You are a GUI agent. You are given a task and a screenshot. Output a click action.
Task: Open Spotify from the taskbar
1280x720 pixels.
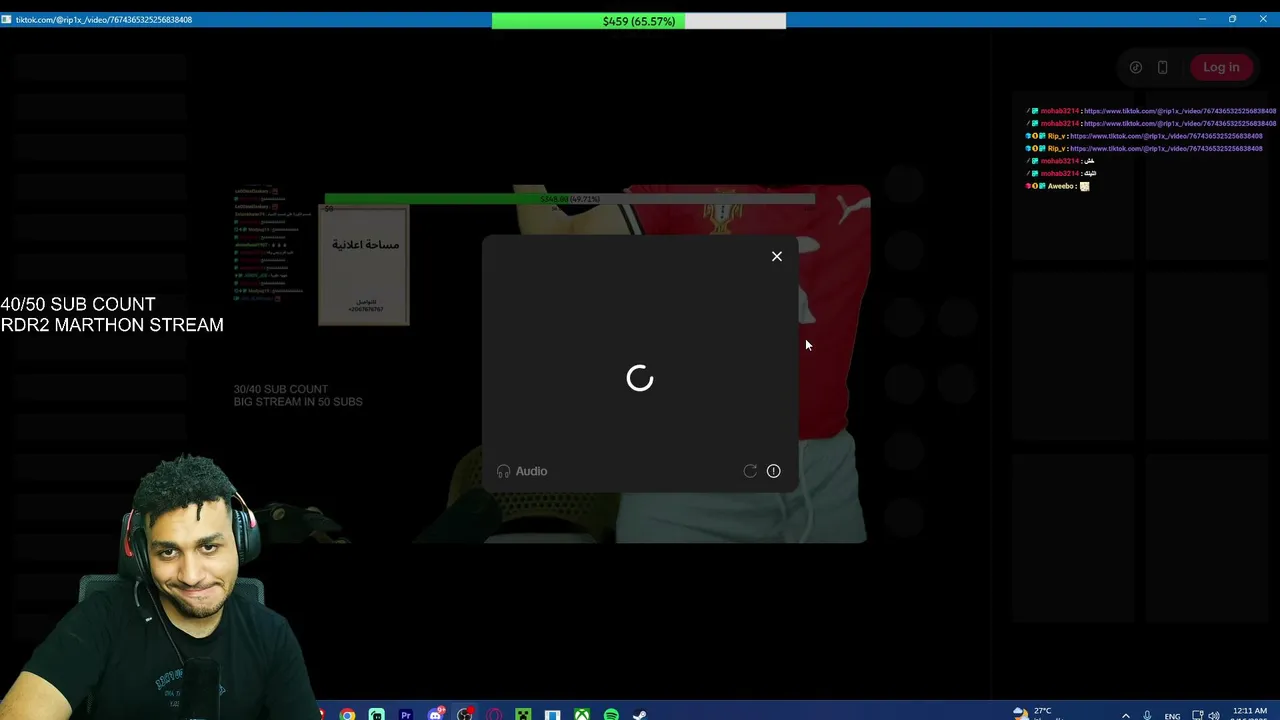pyautogui.click(x=611, y=715)
